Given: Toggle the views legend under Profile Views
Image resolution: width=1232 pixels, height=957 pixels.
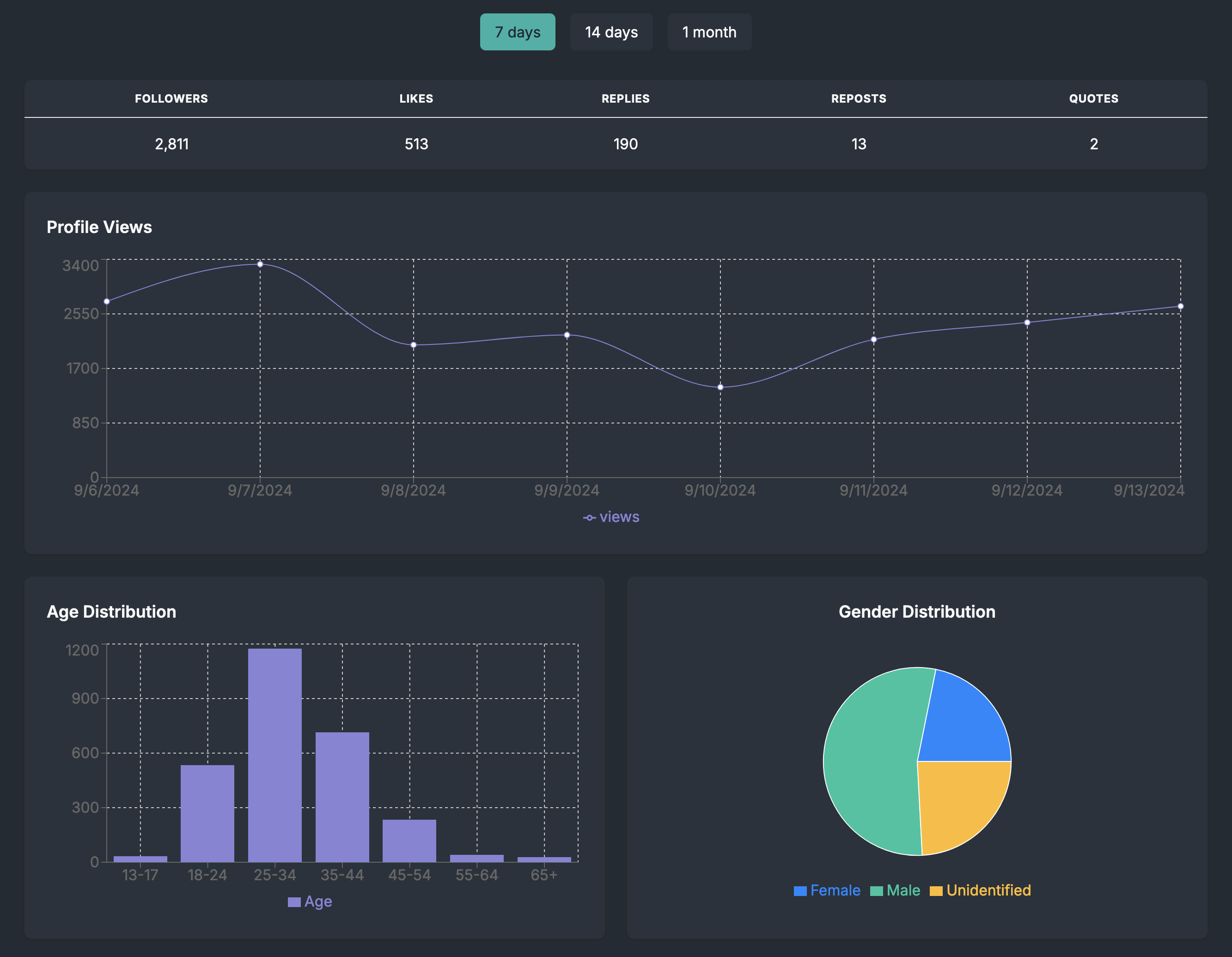Looking at the screenshot, I should tap(611, 516).
